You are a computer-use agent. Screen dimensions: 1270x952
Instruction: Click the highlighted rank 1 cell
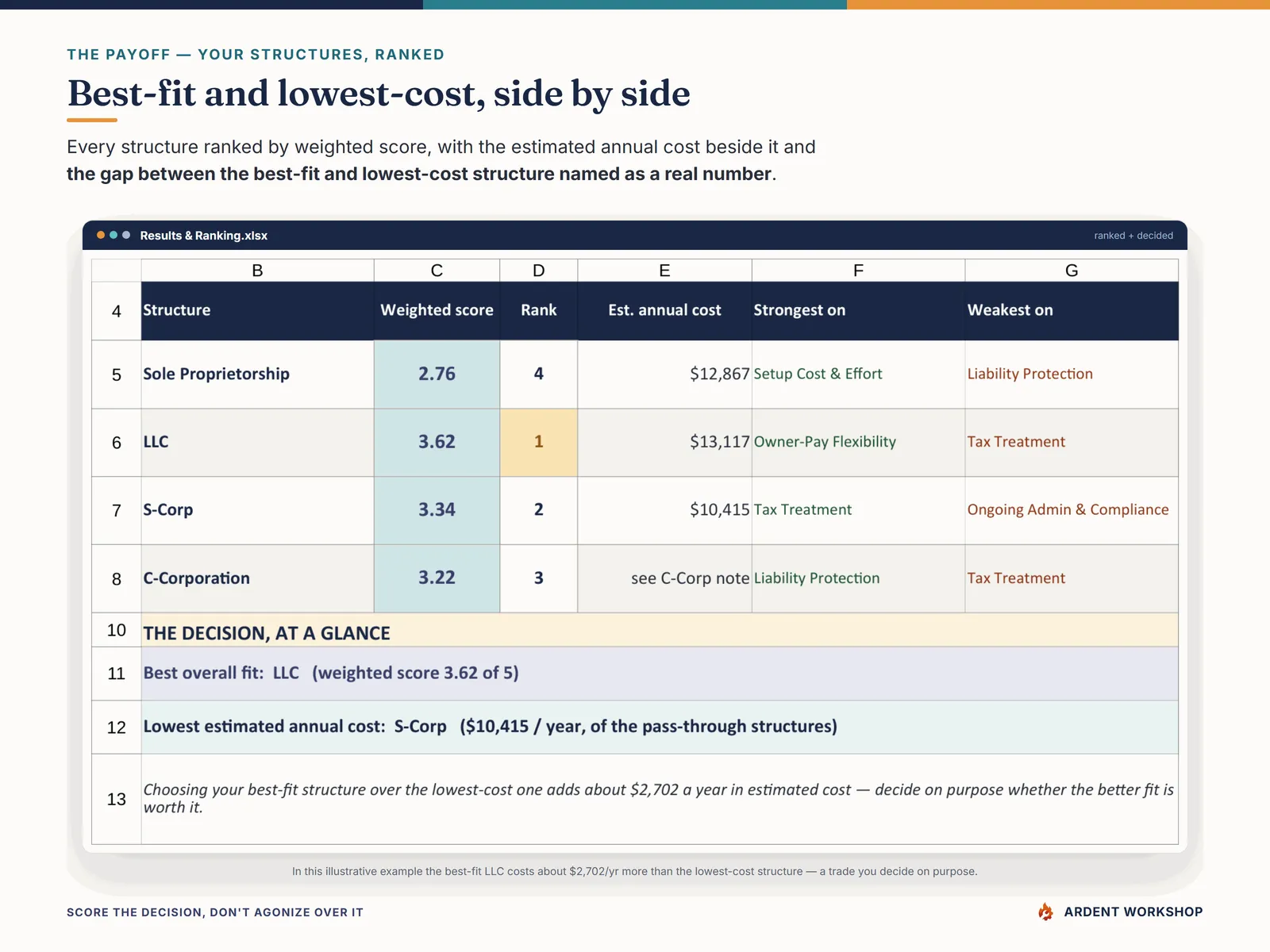pyautogui.click(x=539, y=443)
